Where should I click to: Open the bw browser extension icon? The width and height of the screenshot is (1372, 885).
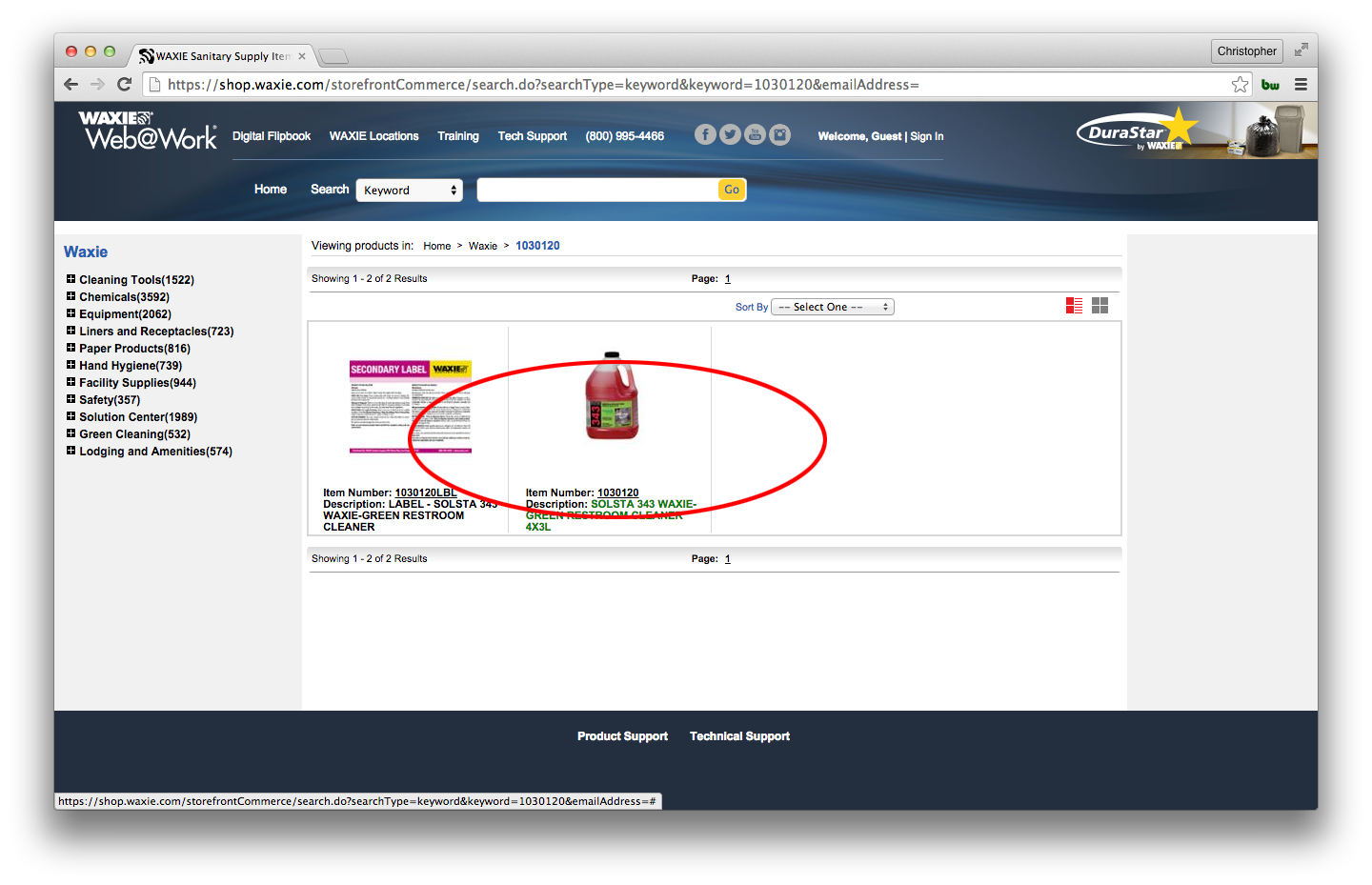[x=1270, y=85]
